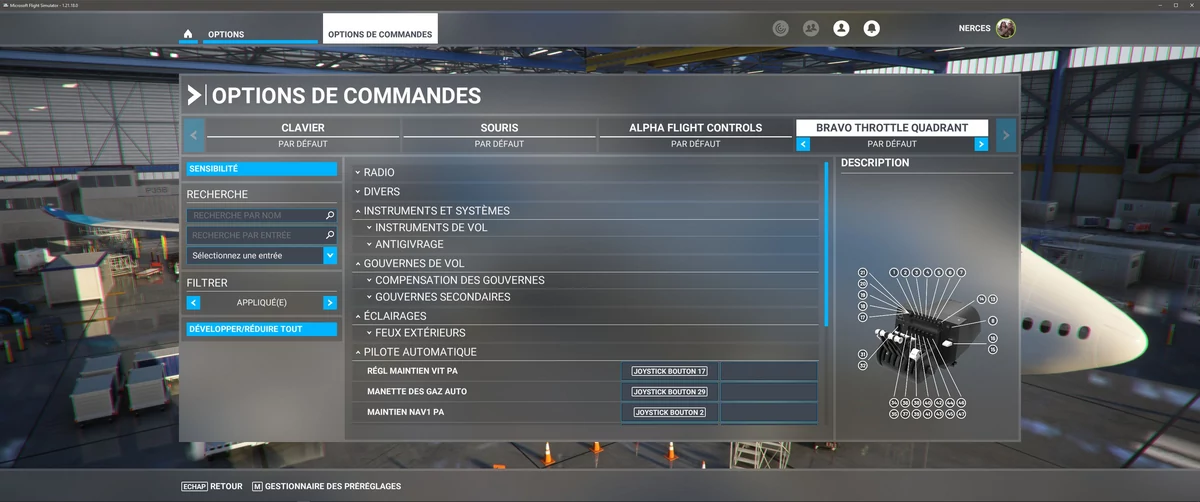
Task: Click the RECHERCHE PAR NOM field
Action: point(262,215)
